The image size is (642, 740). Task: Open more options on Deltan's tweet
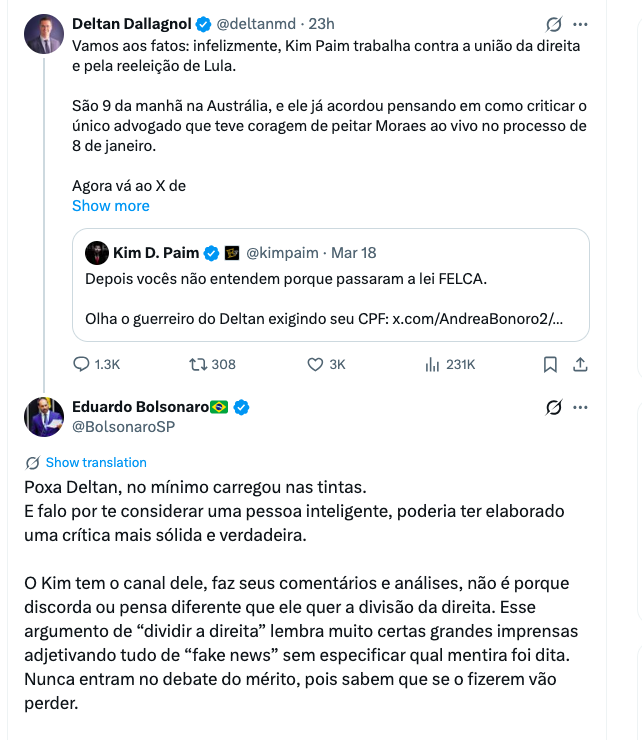[x=579, y=24]
